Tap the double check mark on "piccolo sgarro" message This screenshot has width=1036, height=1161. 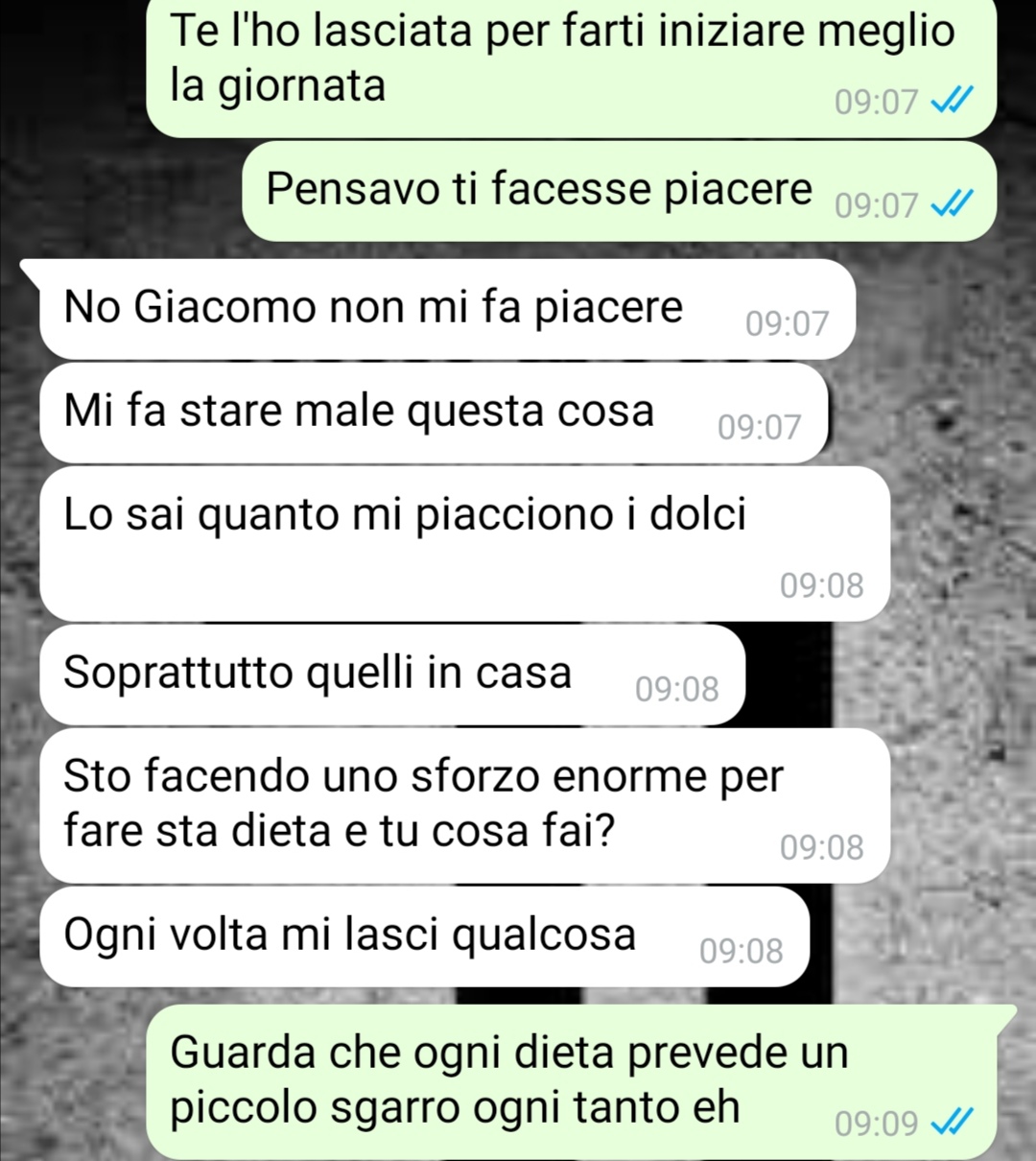click(x=953, y=1121)
